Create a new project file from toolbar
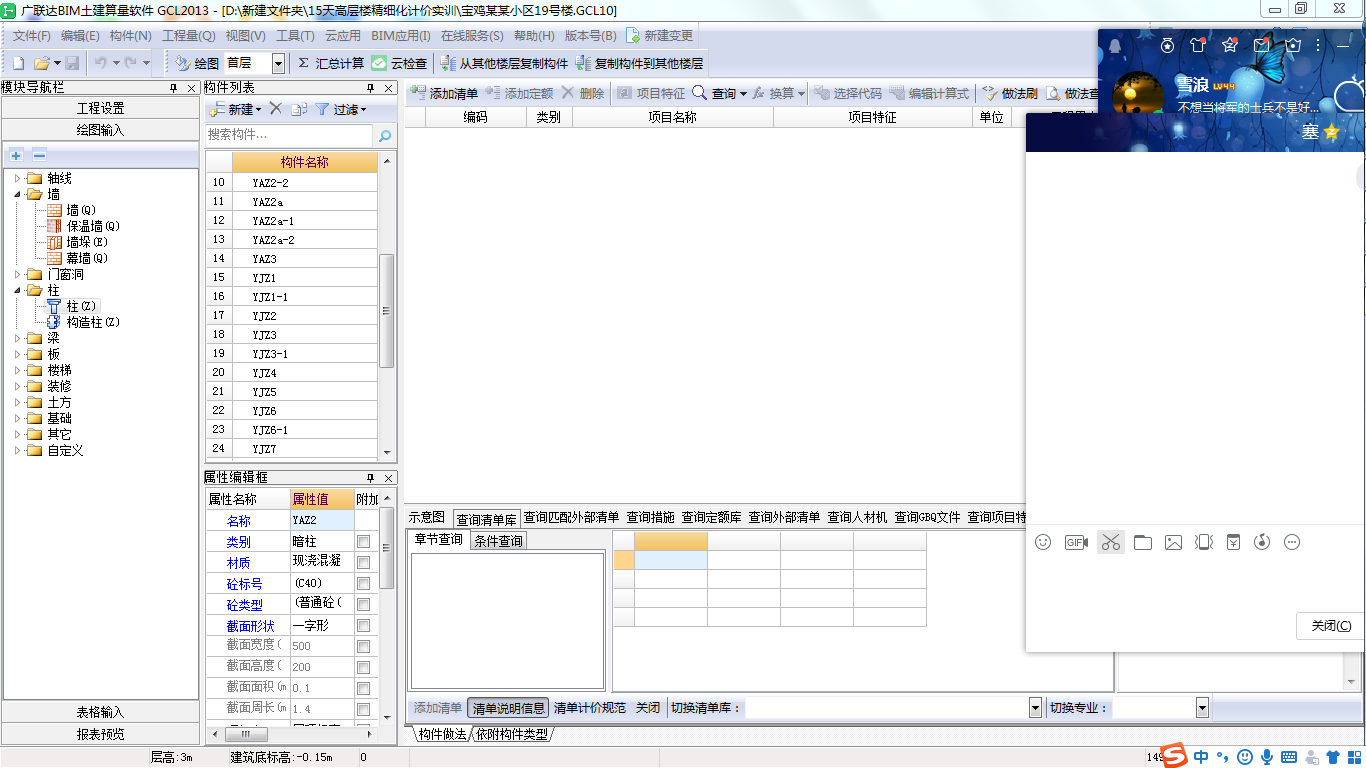The height and width of the screenshot is (768, 1366). coord(18,63)
